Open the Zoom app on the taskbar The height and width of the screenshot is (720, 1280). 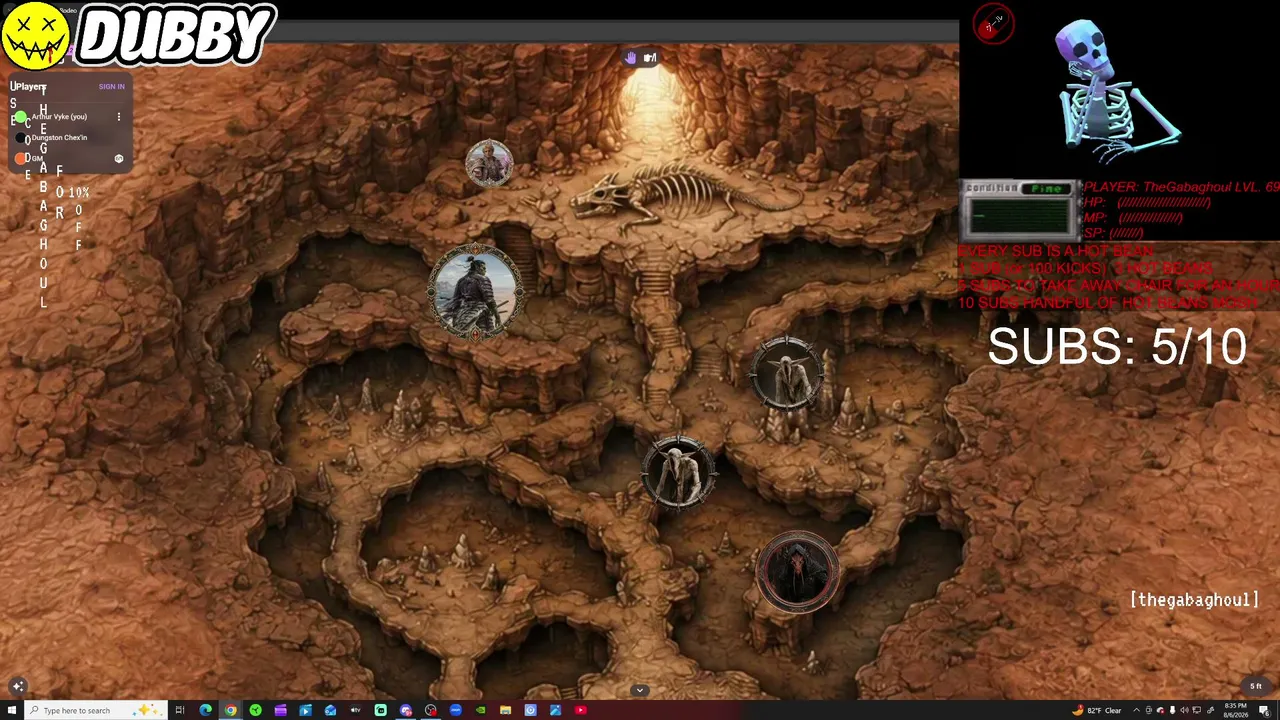456,710
